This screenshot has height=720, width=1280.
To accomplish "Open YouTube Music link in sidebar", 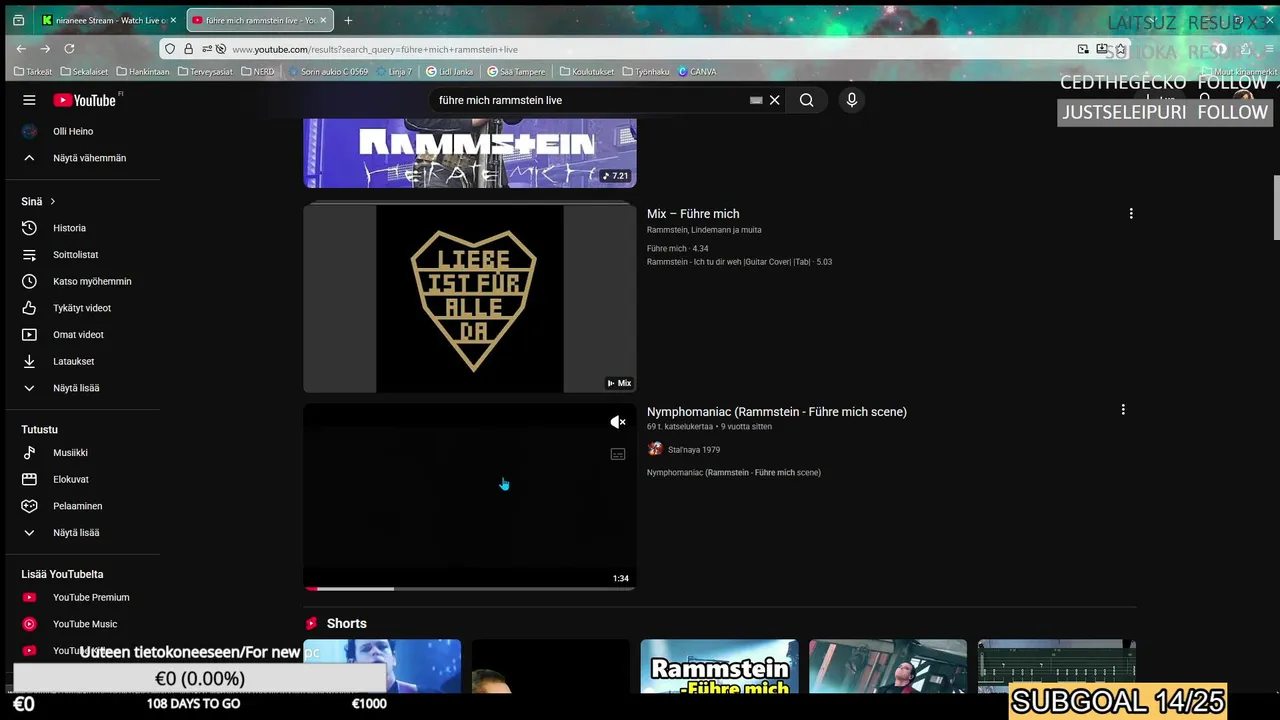I will (x=82, y=624).
